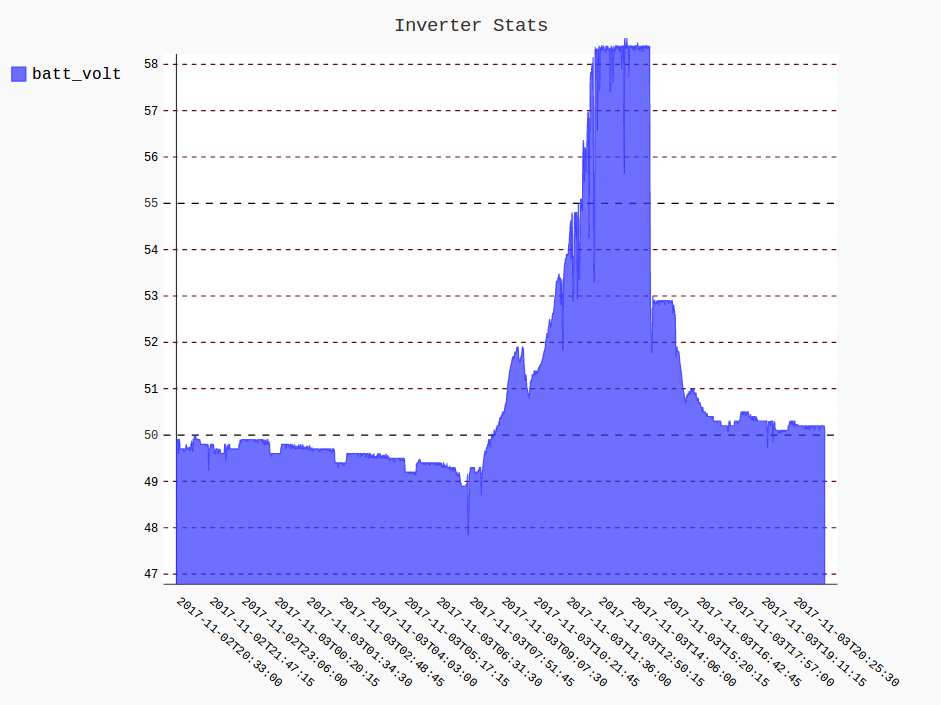
Task: Click the voltage peak plateau above 58
Action: coord(622,47)
